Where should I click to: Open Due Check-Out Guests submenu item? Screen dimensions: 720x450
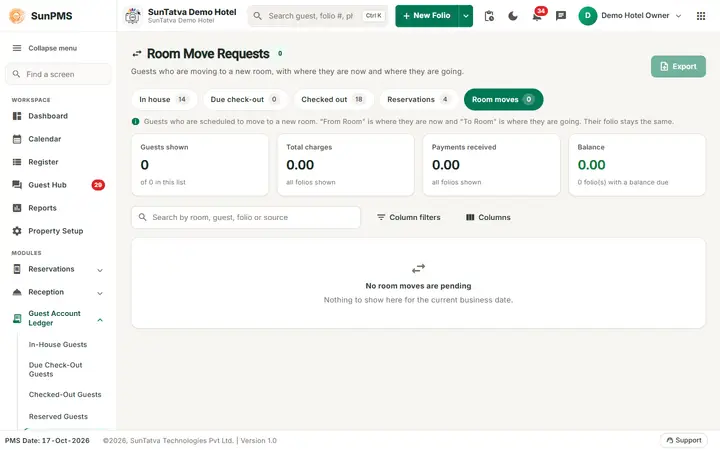click(55, 370)
